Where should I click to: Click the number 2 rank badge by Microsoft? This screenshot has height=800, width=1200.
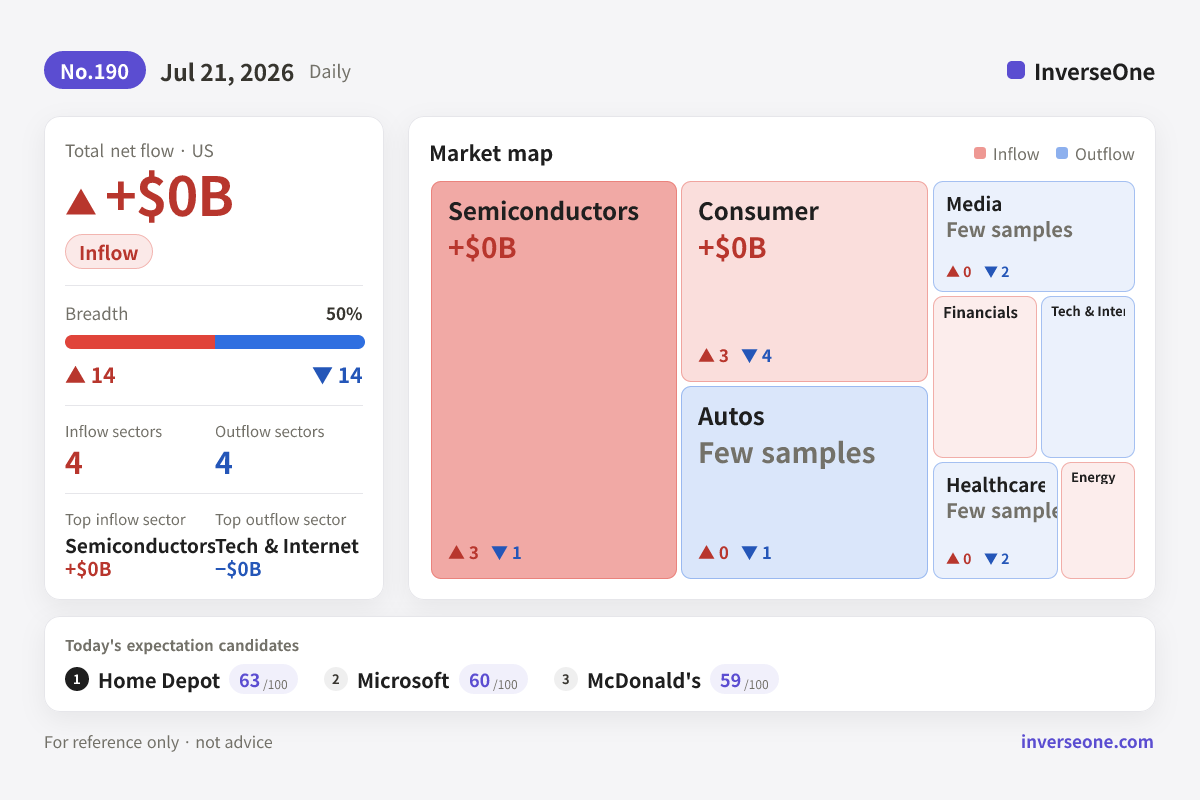[x=336, y=680]
